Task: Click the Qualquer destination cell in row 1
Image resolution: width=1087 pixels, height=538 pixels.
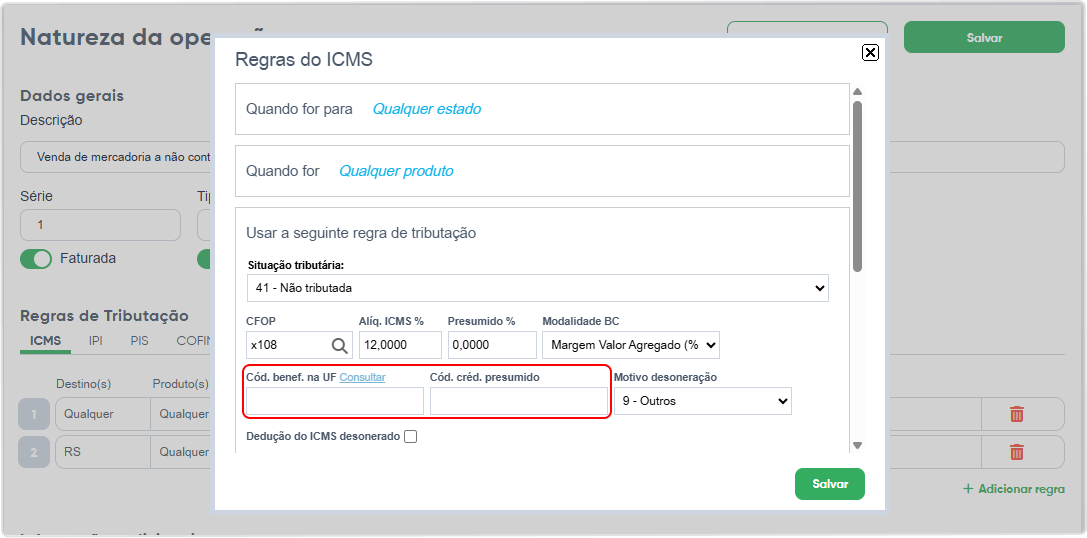Action: click(103, 415)
